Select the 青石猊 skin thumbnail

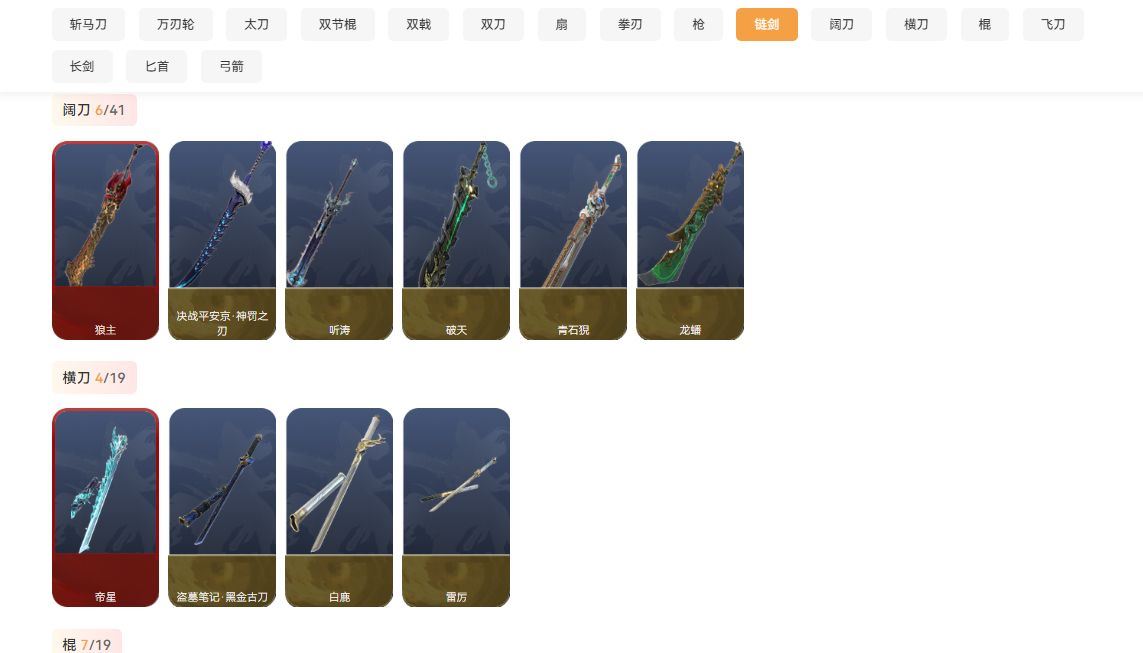574,241
